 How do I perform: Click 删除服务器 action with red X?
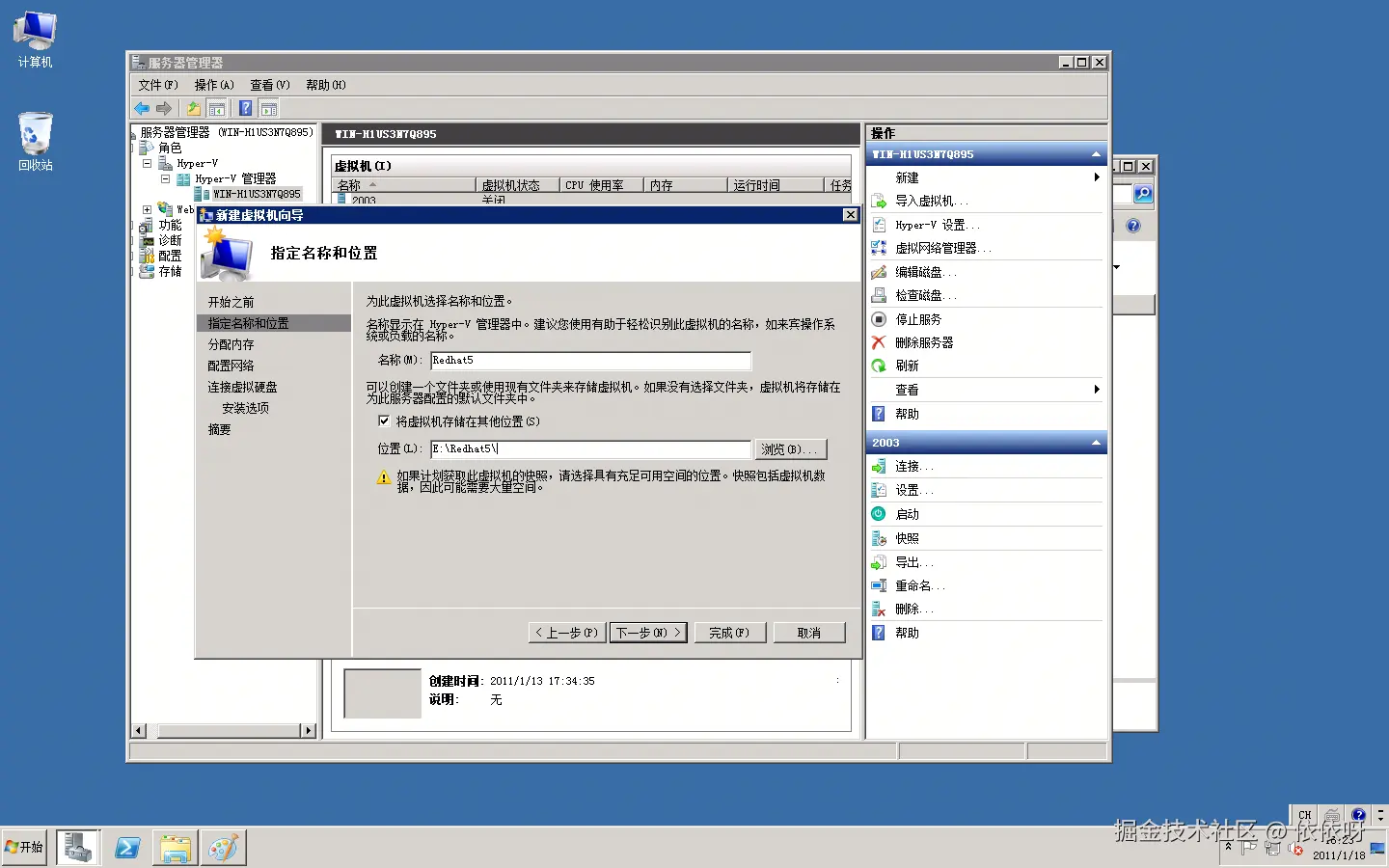923,342
